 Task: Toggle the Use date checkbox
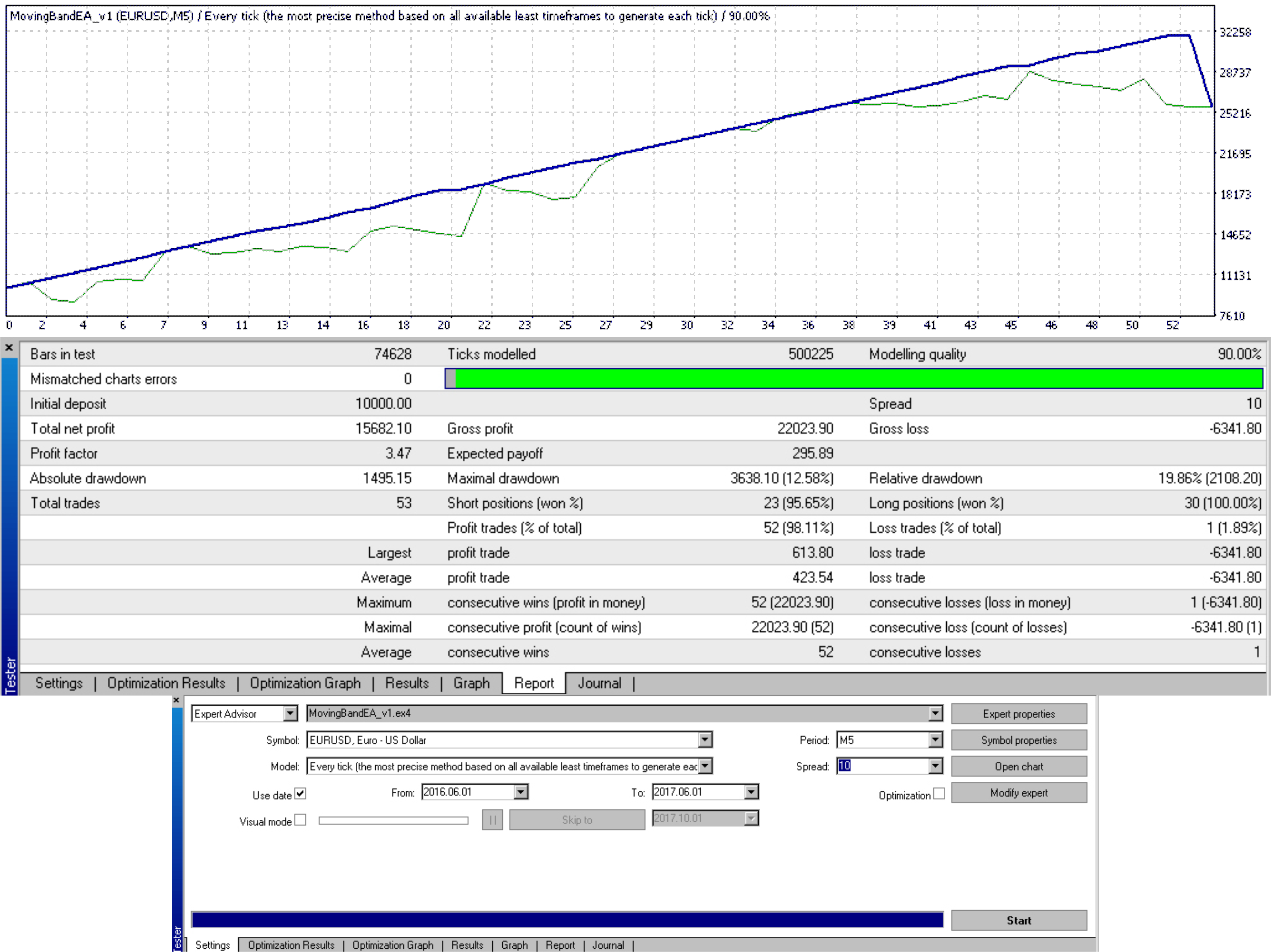pyautogui.click(x=300, y=794)
